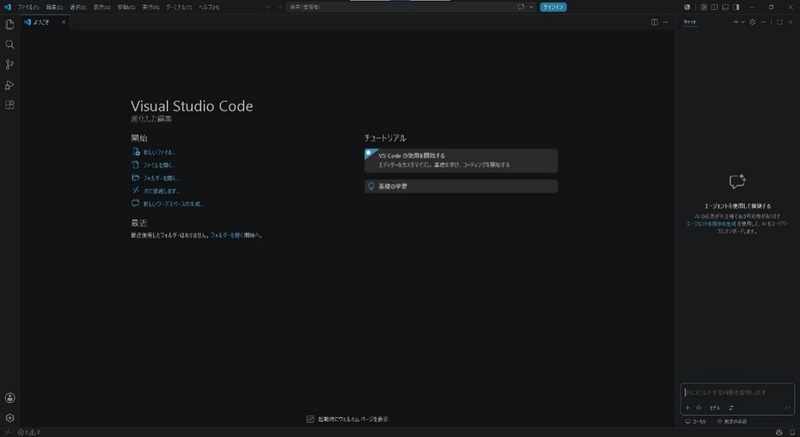Click the agent instructions link in the chat panel
The height and width of the screenshot is (437, 800).
(x=711, y=223)
